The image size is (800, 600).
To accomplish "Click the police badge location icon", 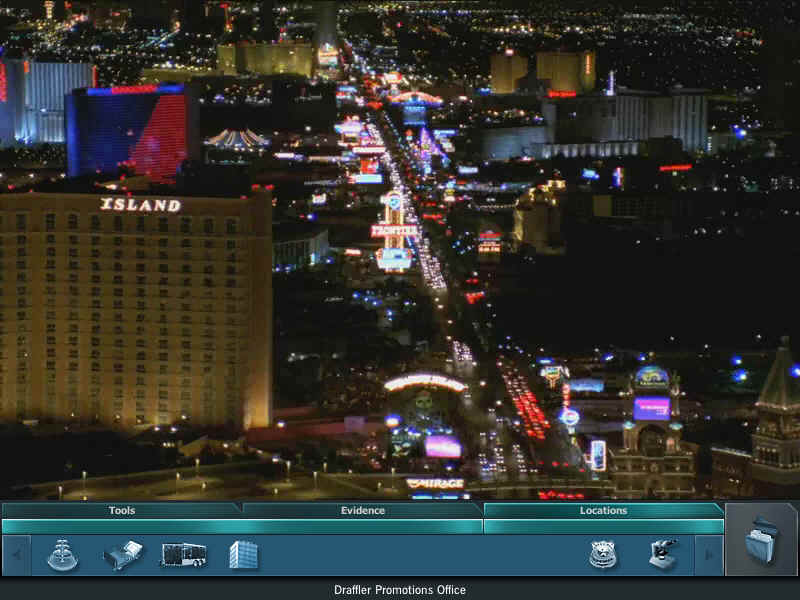I will coord(603,555).
